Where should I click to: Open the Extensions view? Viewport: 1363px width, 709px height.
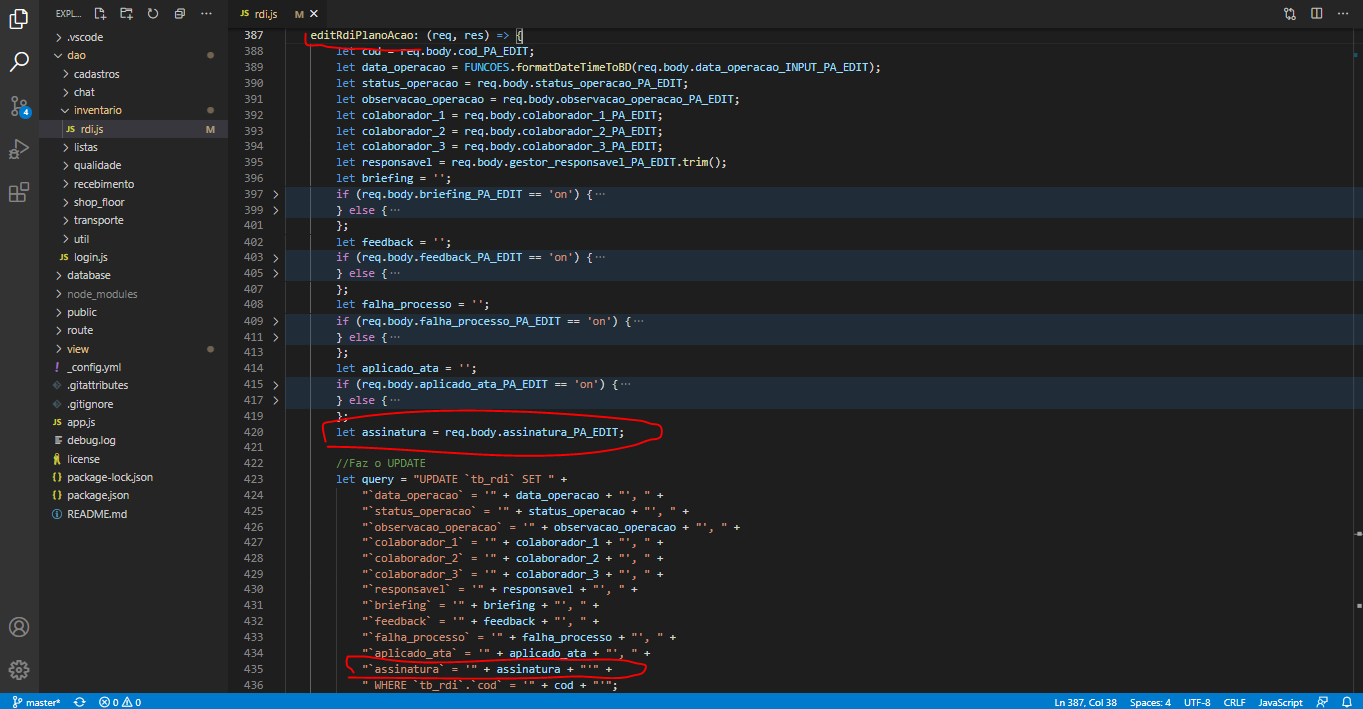point(19,193)
